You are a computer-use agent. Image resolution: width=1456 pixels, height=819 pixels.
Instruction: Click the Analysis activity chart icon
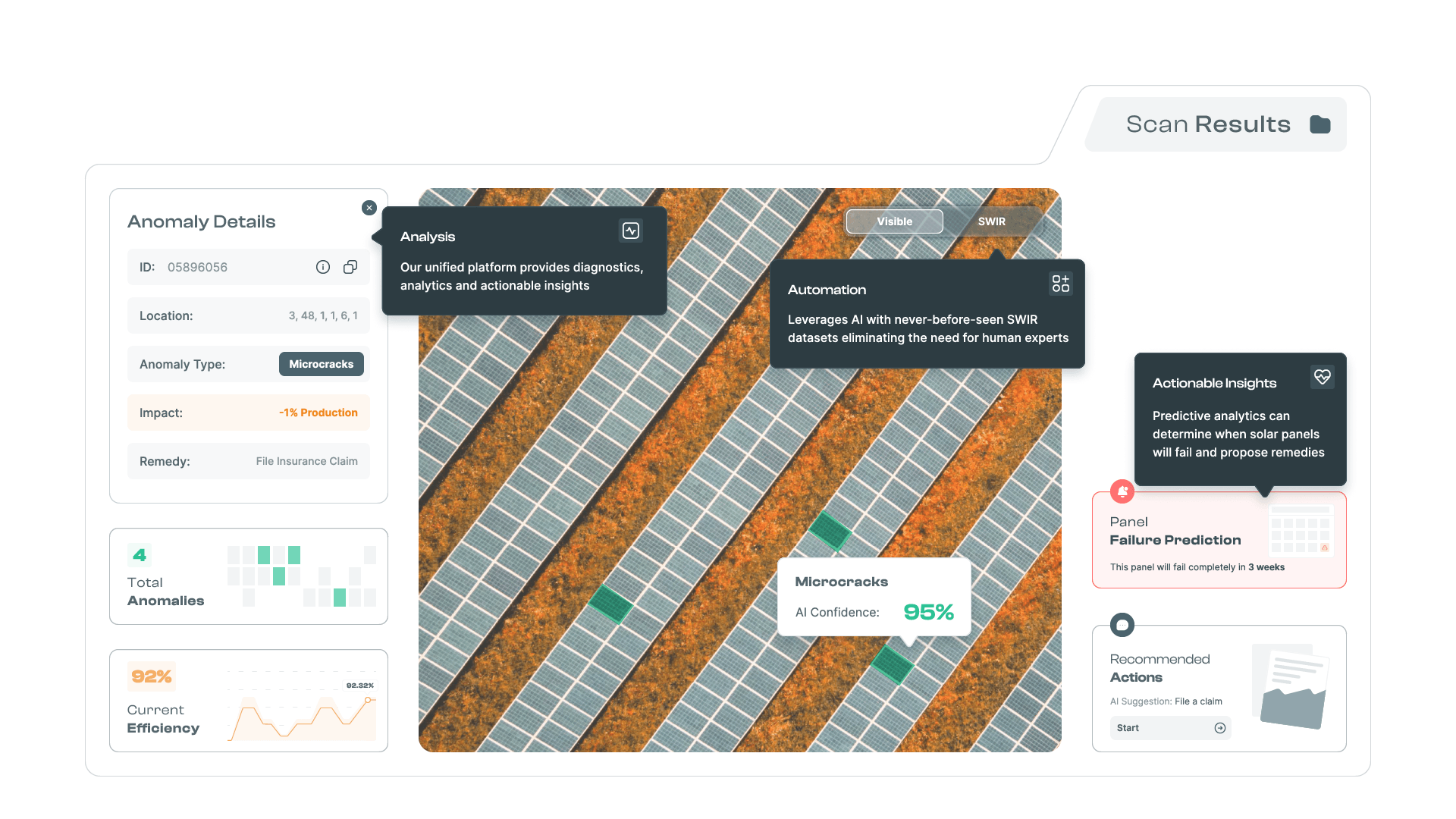(631, 231)
